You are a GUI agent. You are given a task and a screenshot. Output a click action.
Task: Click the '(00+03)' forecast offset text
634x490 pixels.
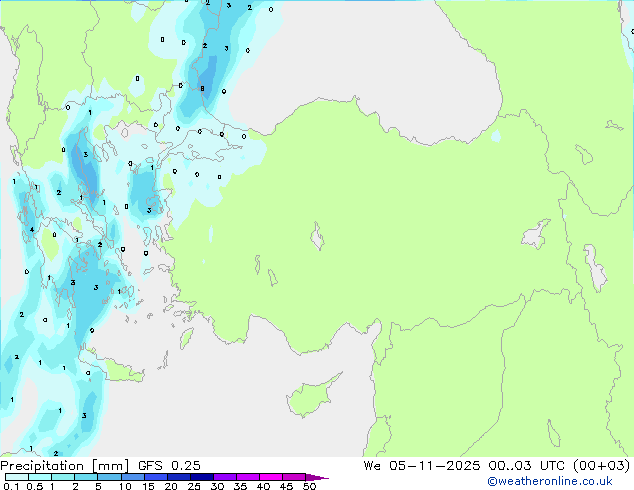click(x=602, y=466)
